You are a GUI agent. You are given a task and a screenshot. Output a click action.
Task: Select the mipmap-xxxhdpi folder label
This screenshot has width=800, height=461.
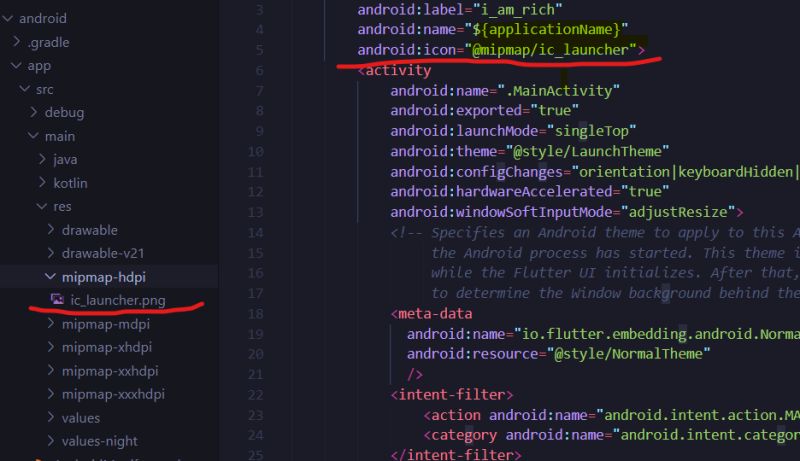pos(113,394)
